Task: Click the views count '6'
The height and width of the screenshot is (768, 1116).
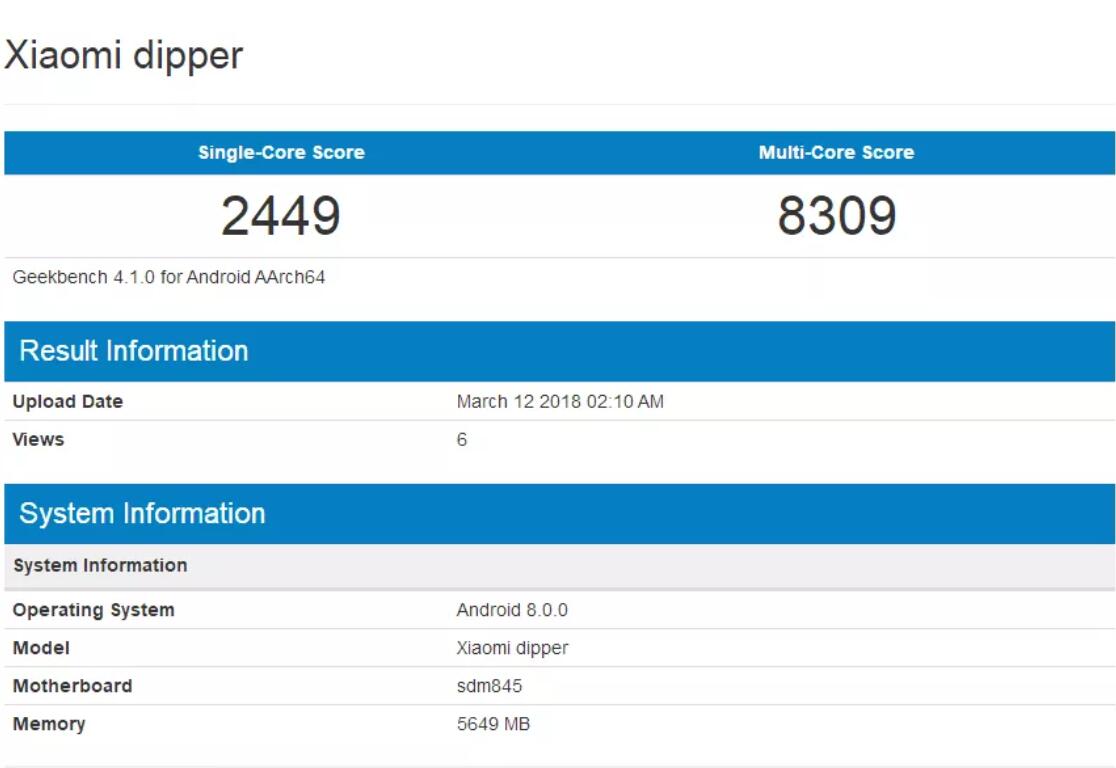Action: tap(462, 439)
